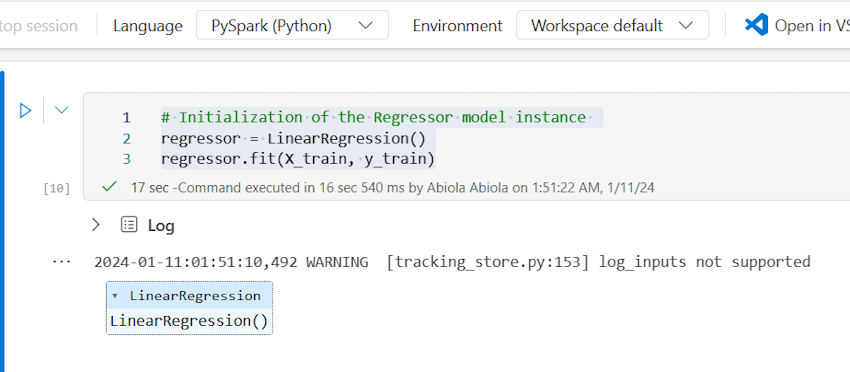Click the command executed status message
Screen dimensions: 850x372
[x=392, y=188]
